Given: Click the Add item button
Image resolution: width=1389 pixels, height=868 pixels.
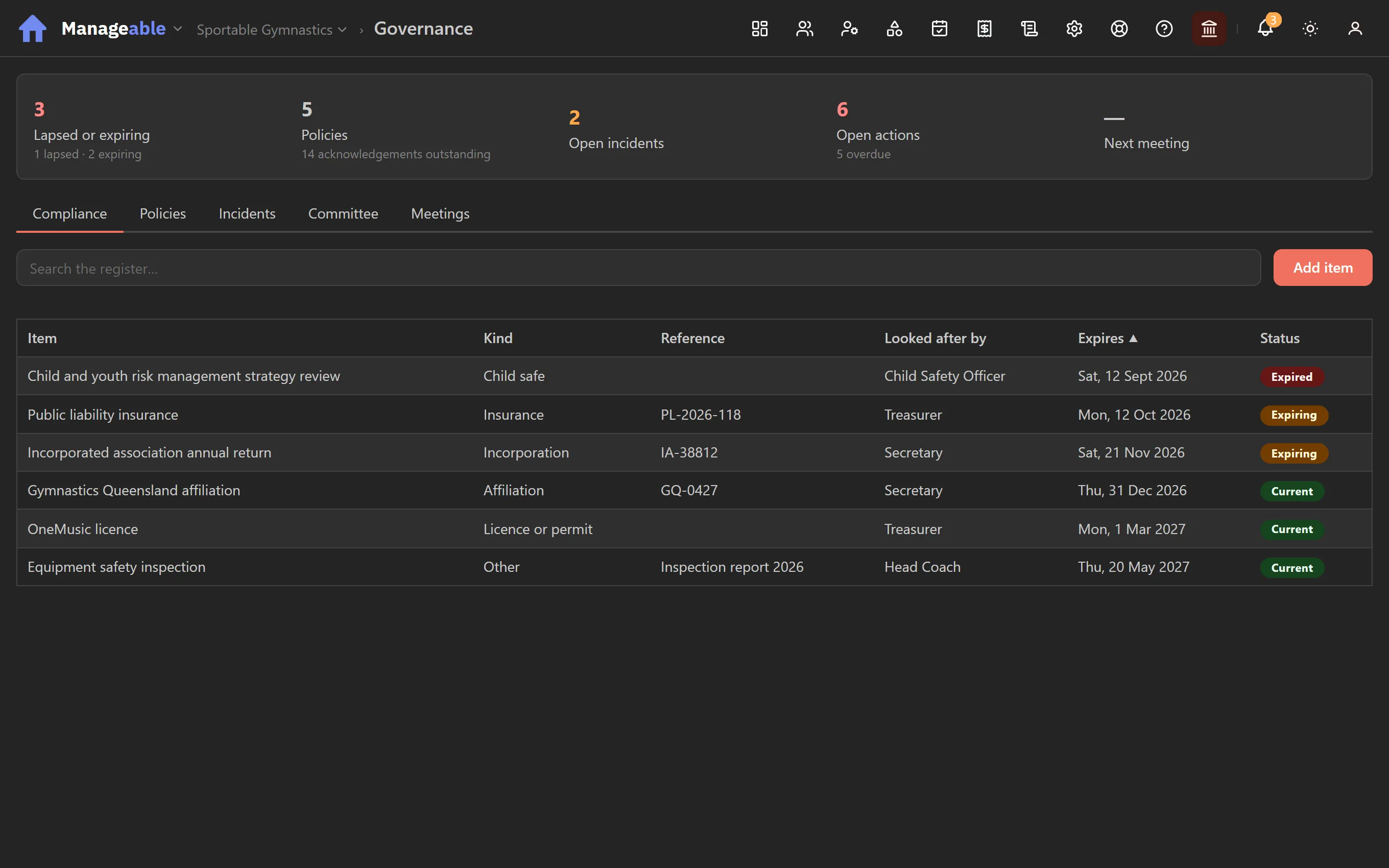Looking at the screenshot, I should [1323, 268].
